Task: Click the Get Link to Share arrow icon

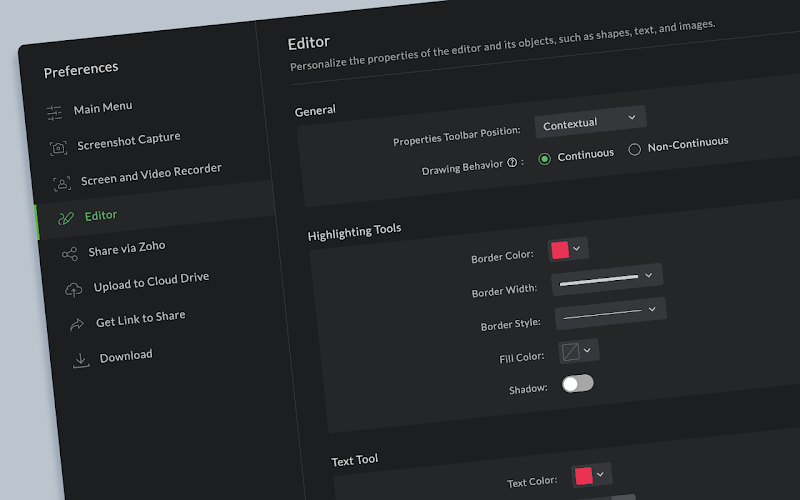Action: (x=77, y=324)
